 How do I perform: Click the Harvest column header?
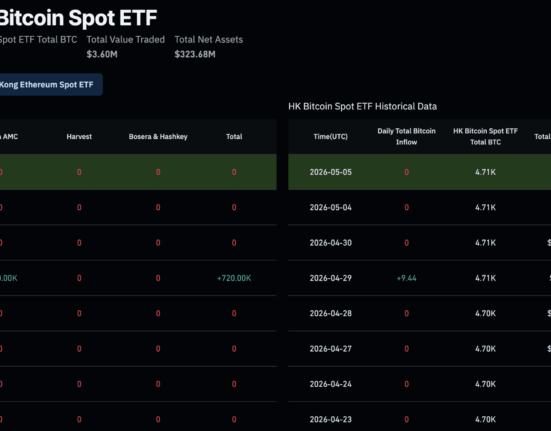pos(79,137)
